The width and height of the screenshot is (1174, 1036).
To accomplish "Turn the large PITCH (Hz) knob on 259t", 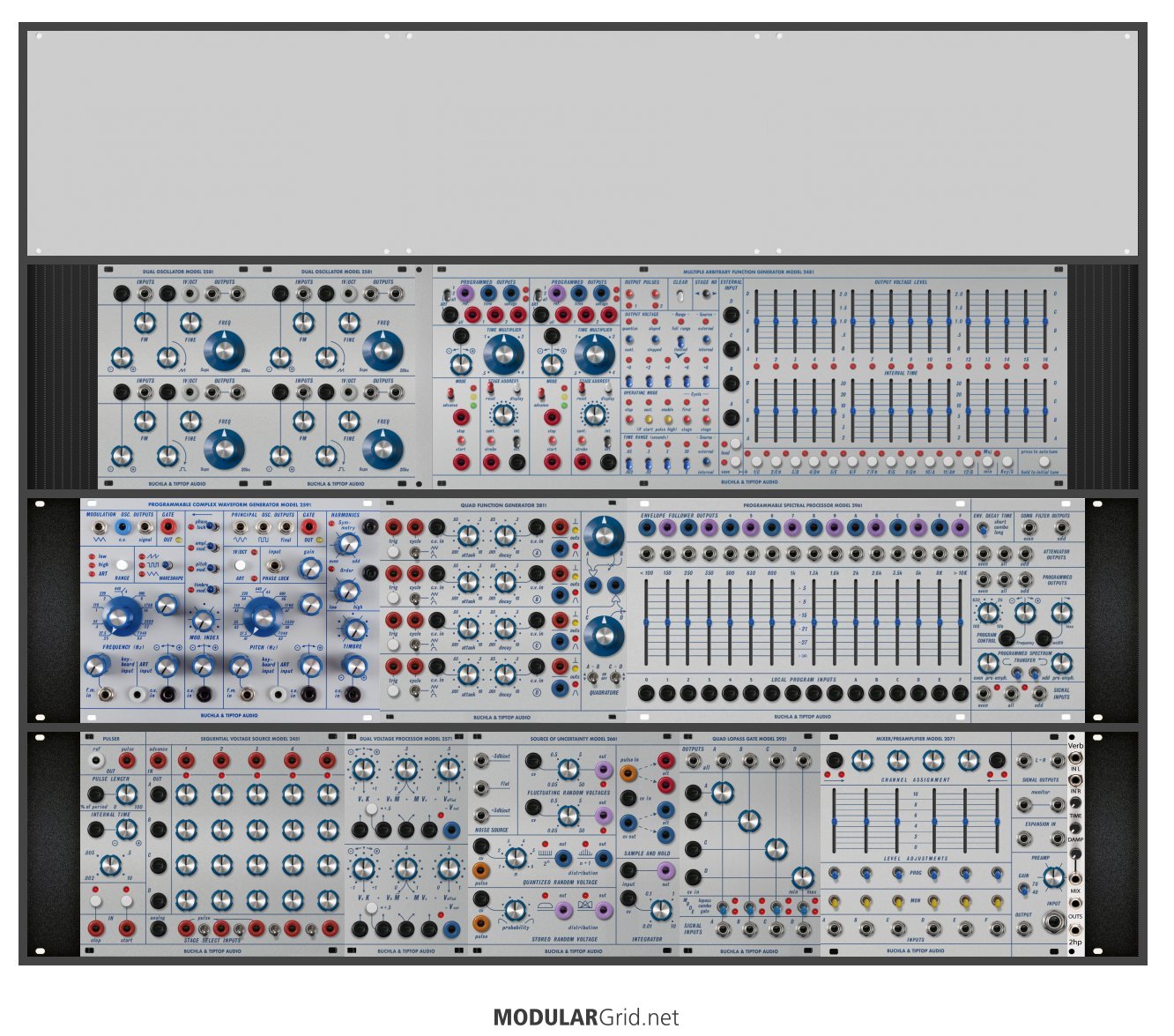I will click(263, 615).
